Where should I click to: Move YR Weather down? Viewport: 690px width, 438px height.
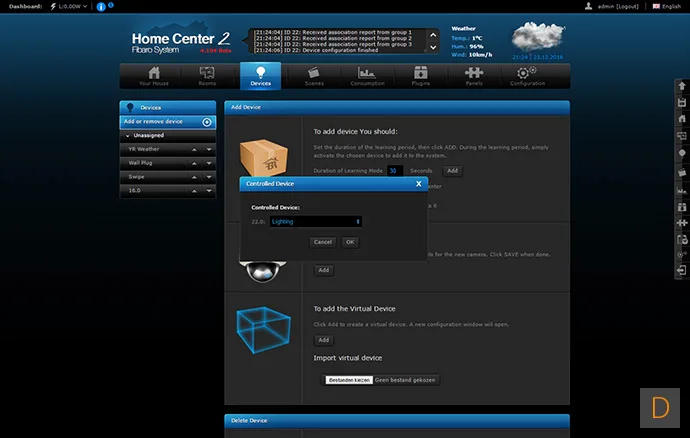click(x=209, y=150)
